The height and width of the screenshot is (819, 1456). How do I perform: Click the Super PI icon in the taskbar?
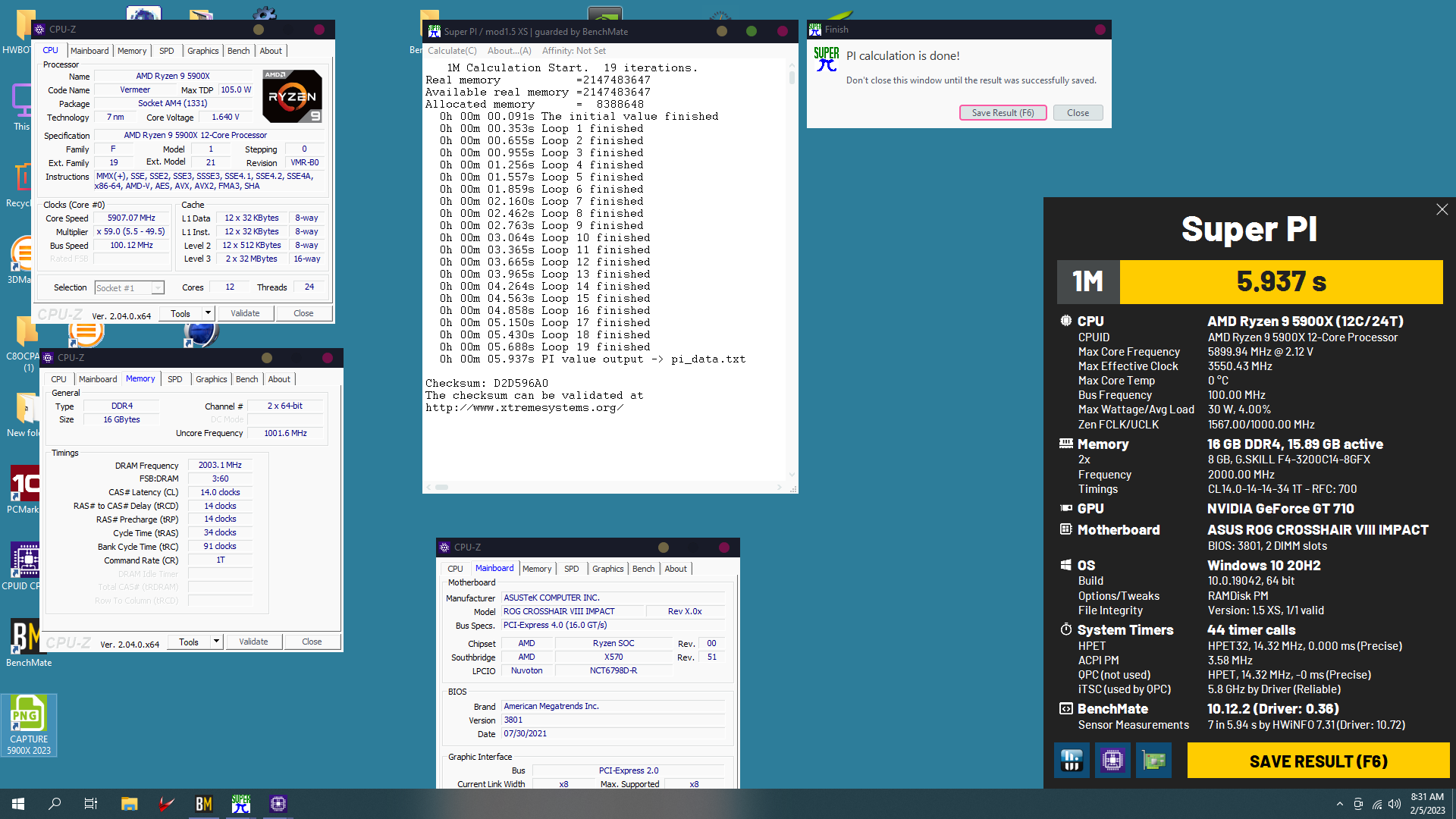coord(241,804)
